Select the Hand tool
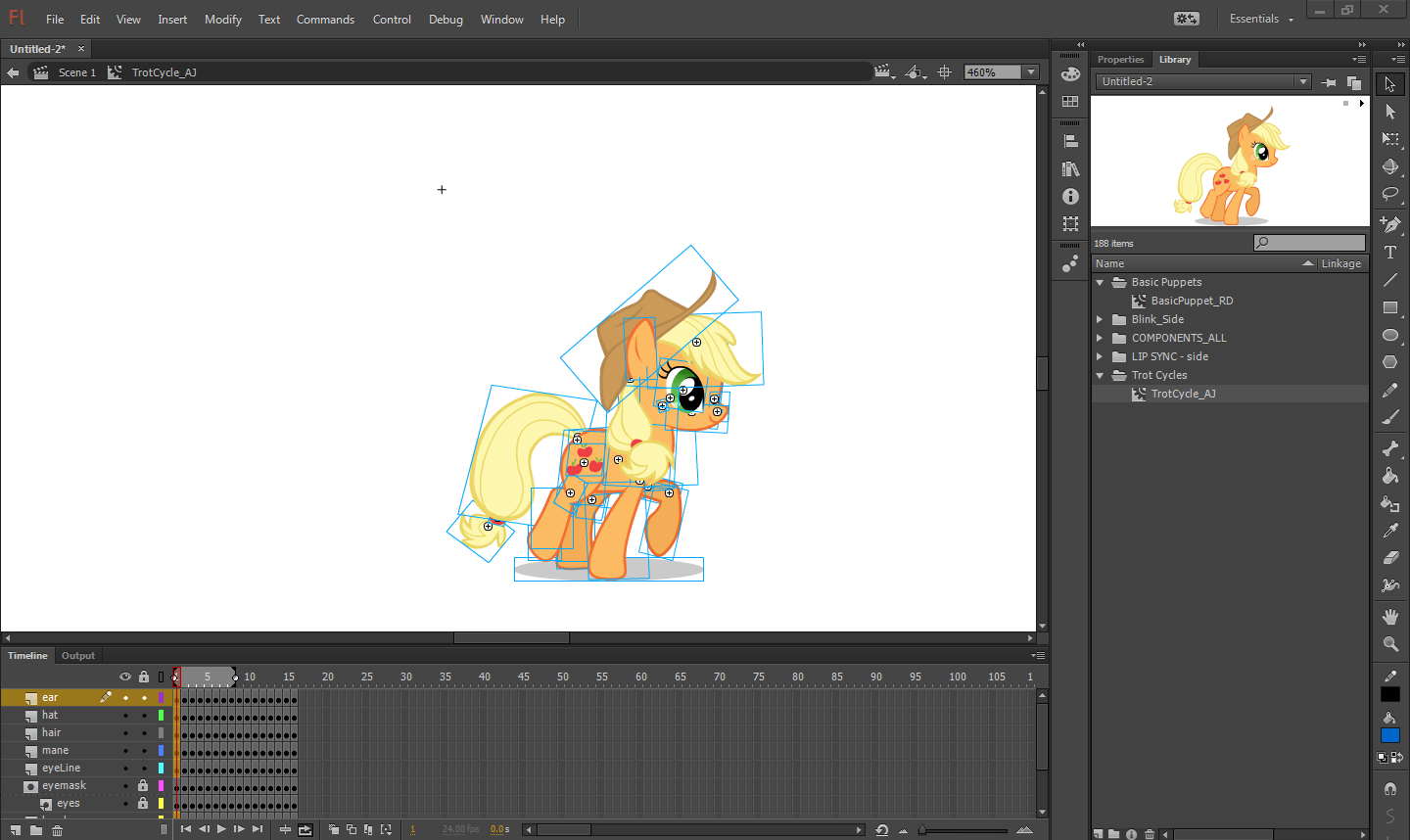This screenshot has height=840, width=1410. 1389,617
